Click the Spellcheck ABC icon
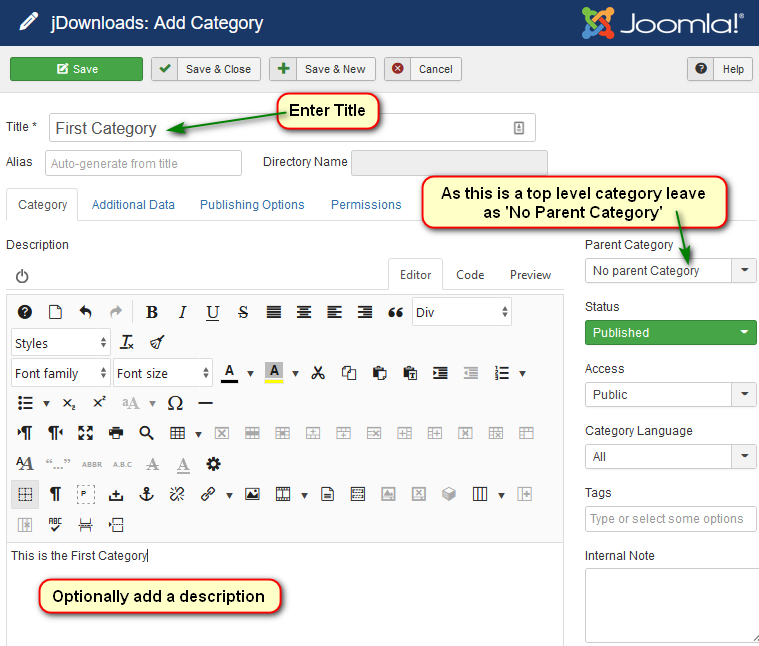This screenshot has height=646, width=759. click(x=55, y=525)
